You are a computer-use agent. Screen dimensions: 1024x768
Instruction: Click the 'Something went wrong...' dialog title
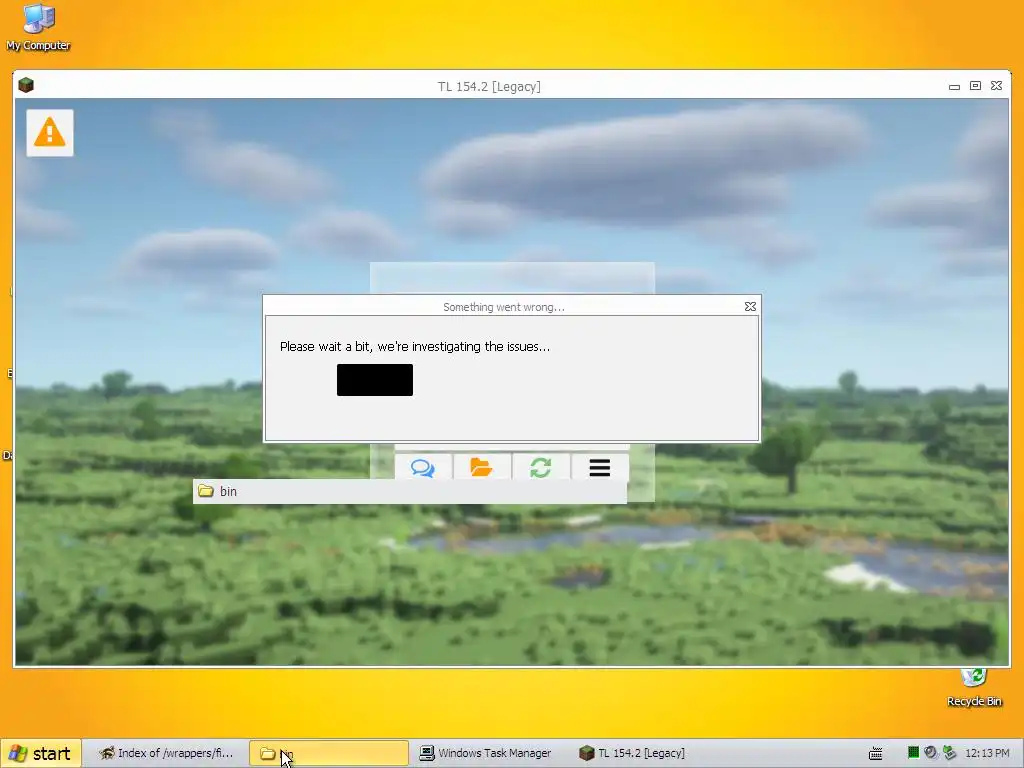(504, 307)
